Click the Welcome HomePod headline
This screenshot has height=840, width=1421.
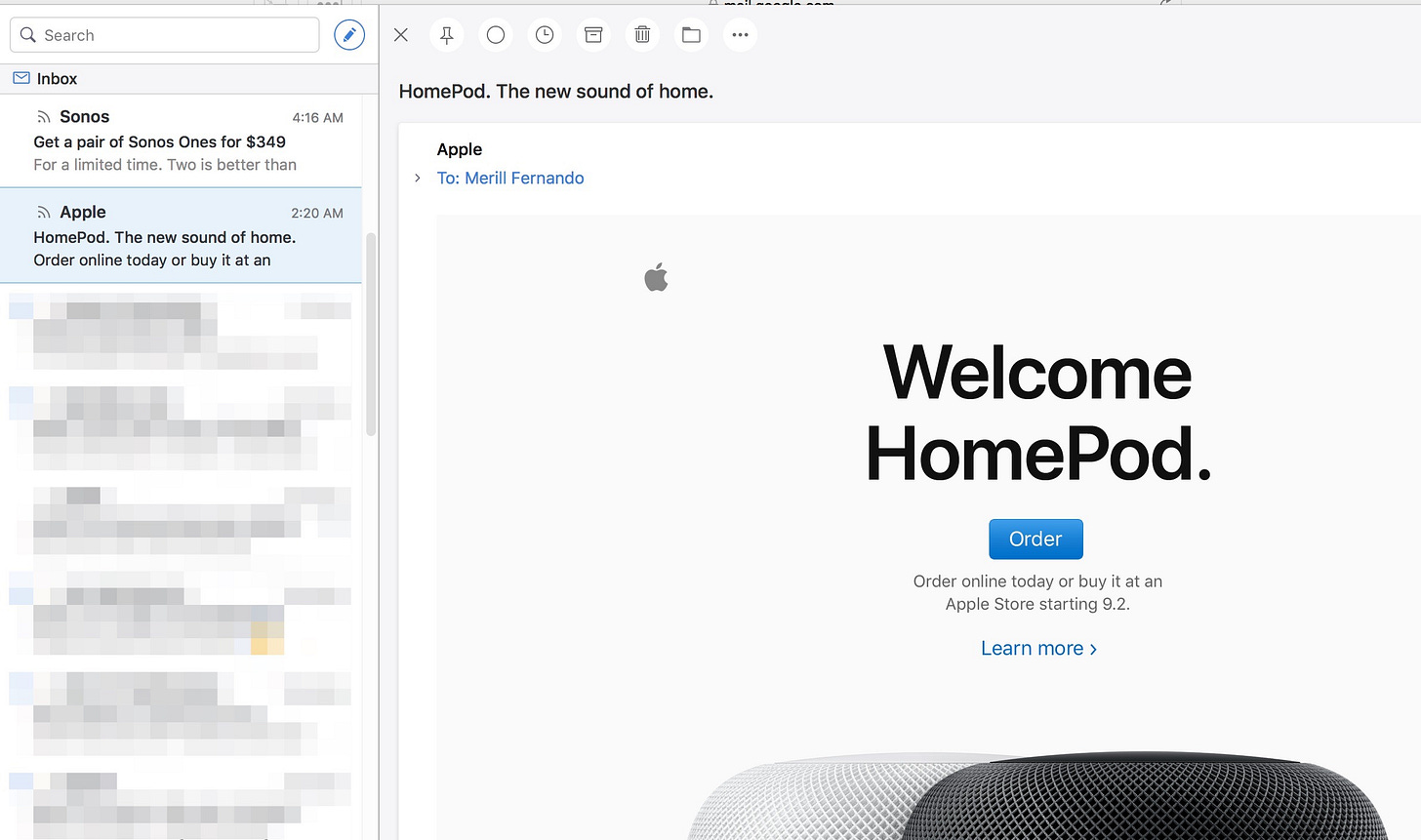click(x=1037, y=414)
